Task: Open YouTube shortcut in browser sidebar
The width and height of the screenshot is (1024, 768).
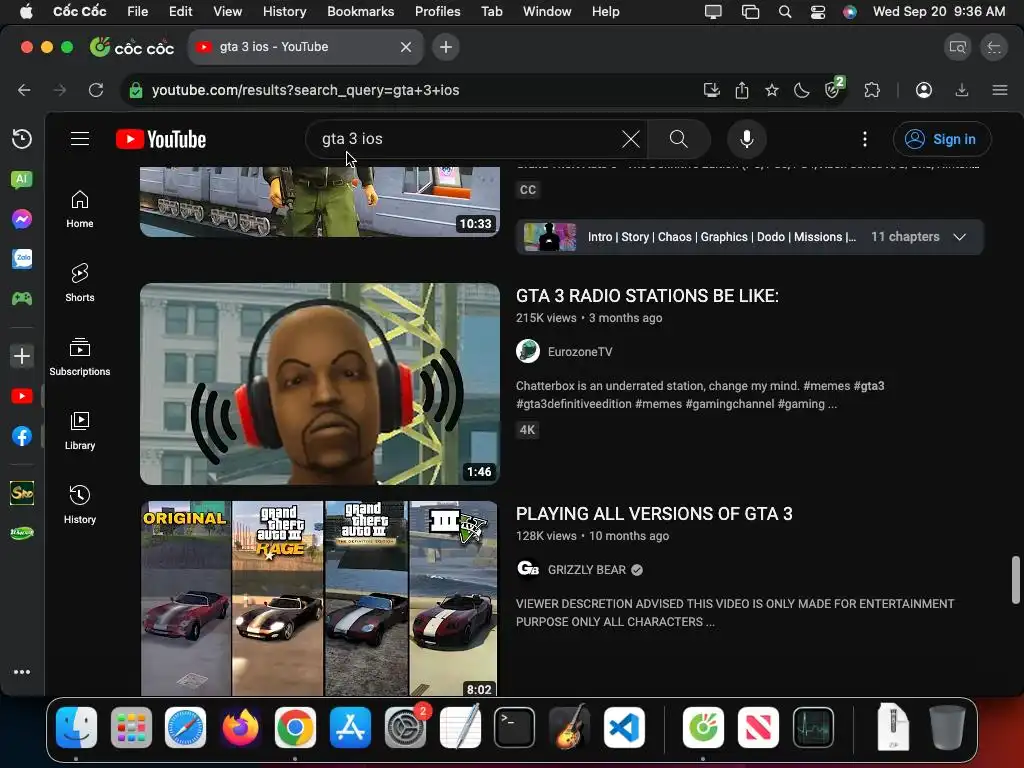Action: click(22, 396)
